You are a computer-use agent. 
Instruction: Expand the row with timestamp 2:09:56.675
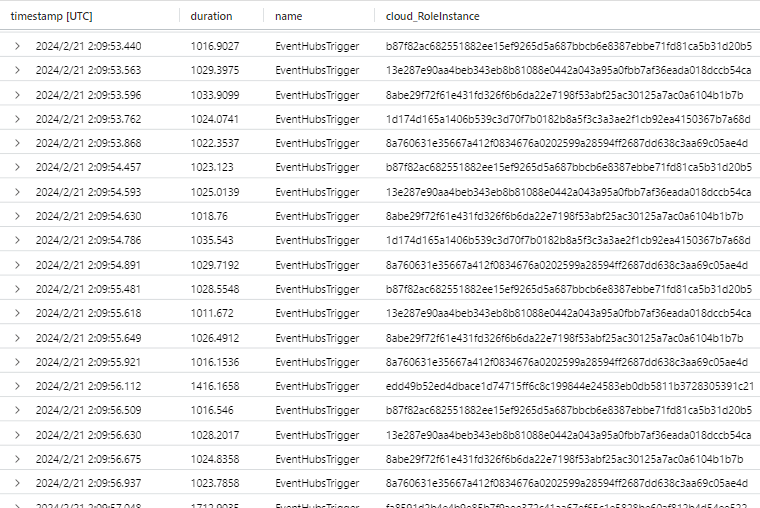[x=17, y=457]
